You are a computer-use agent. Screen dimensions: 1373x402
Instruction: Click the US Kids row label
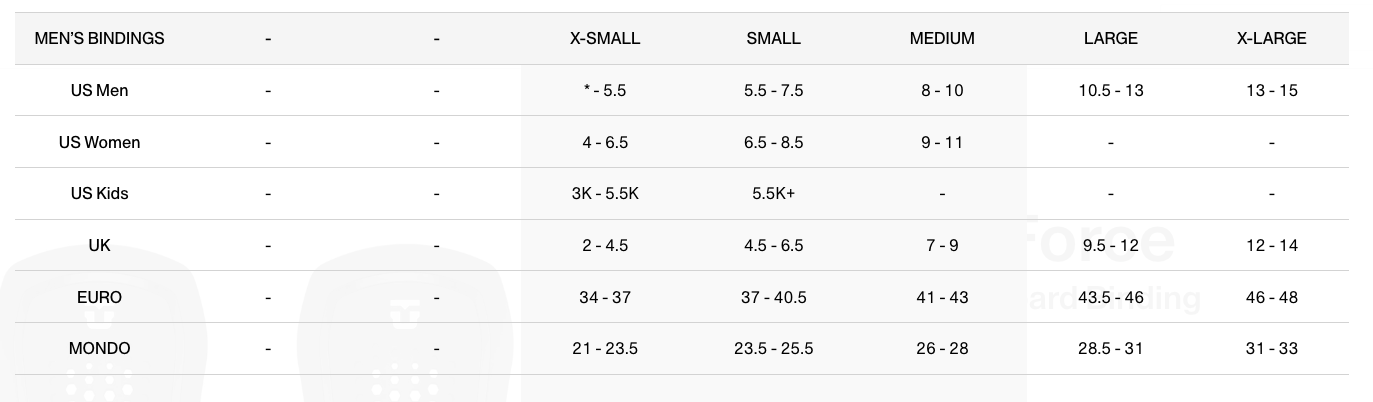pyautogui.click(x=99, y=193)
